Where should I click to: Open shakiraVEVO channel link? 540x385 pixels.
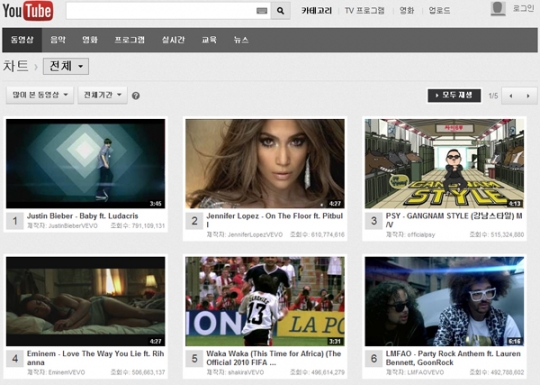[x=246, y=372]
